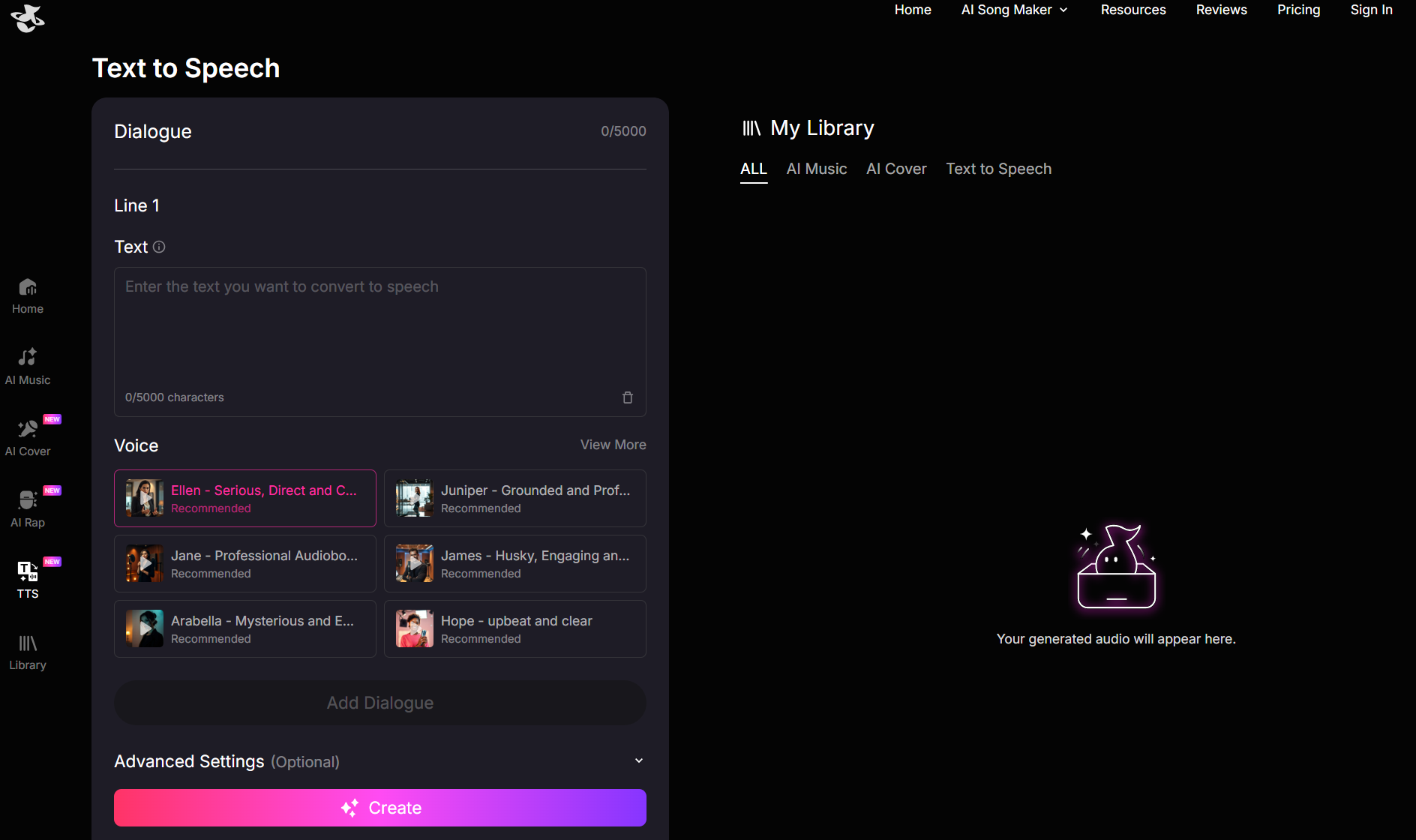Click the View More voices link
1416x840 pixels.
point(613,445)
